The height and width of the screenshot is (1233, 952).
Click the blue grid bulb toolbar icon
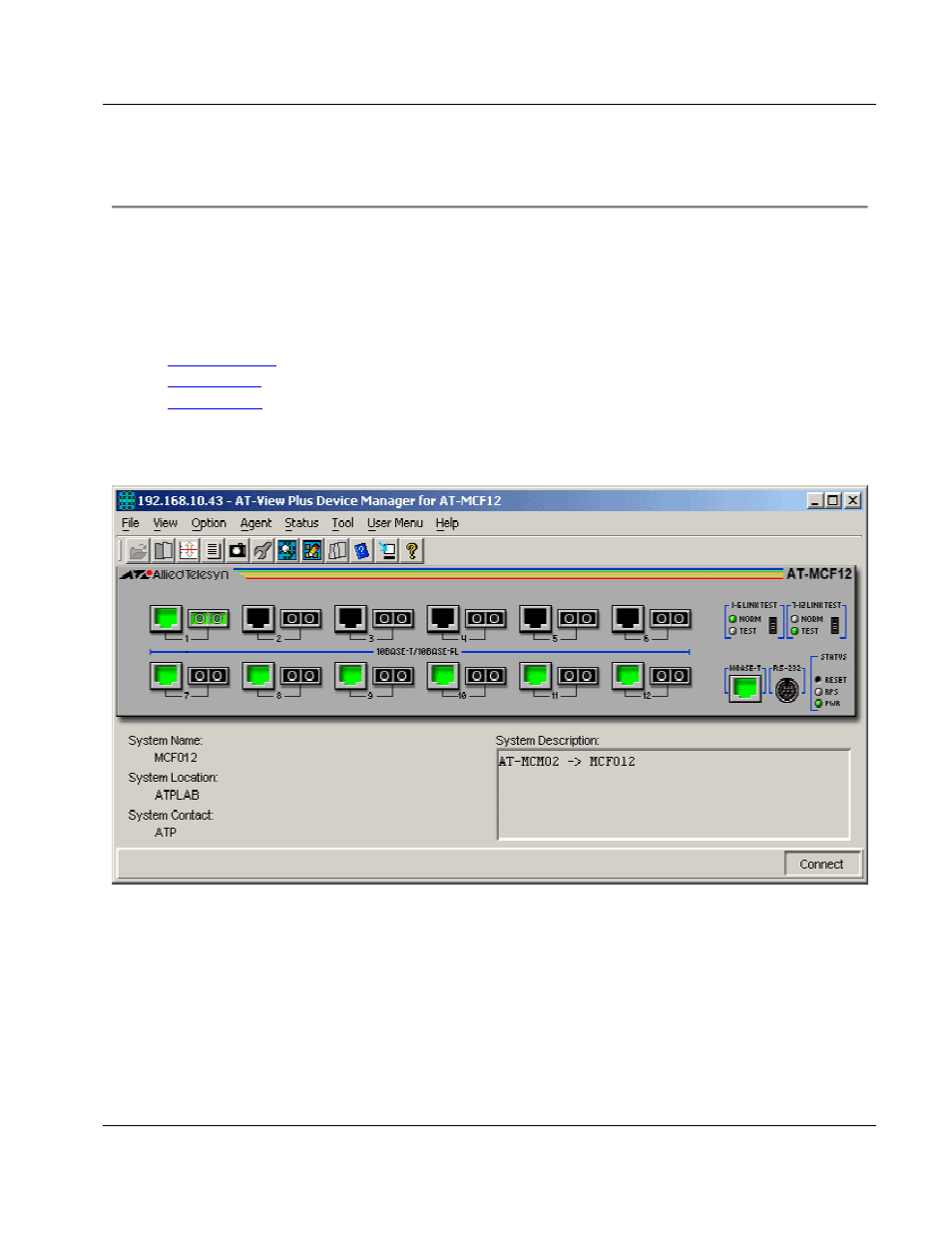(287, 550)
